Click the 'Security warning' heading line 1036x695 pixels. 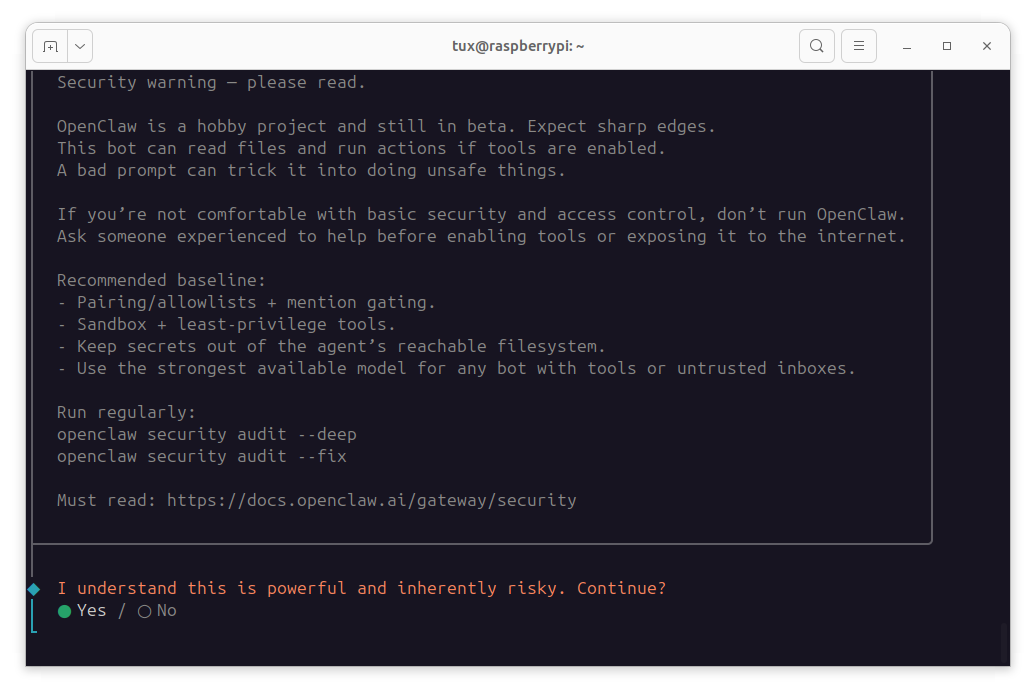pos(211,82)
